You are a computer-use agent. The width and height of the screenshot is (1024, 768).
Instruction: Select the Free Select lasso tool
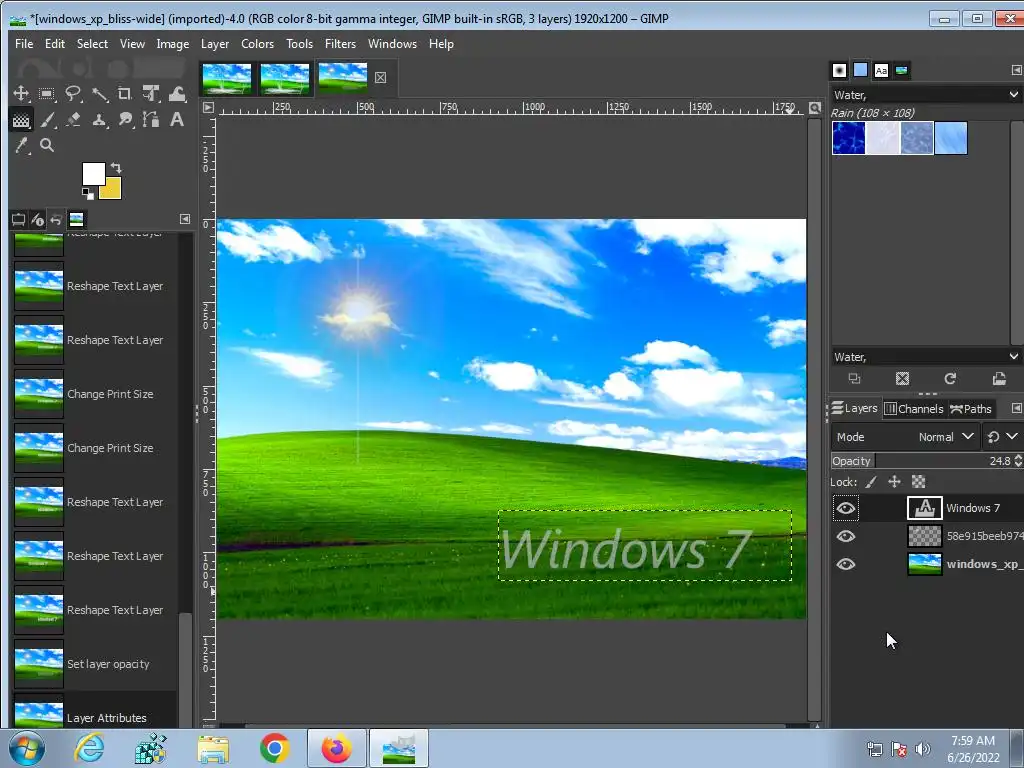[72, 94]
